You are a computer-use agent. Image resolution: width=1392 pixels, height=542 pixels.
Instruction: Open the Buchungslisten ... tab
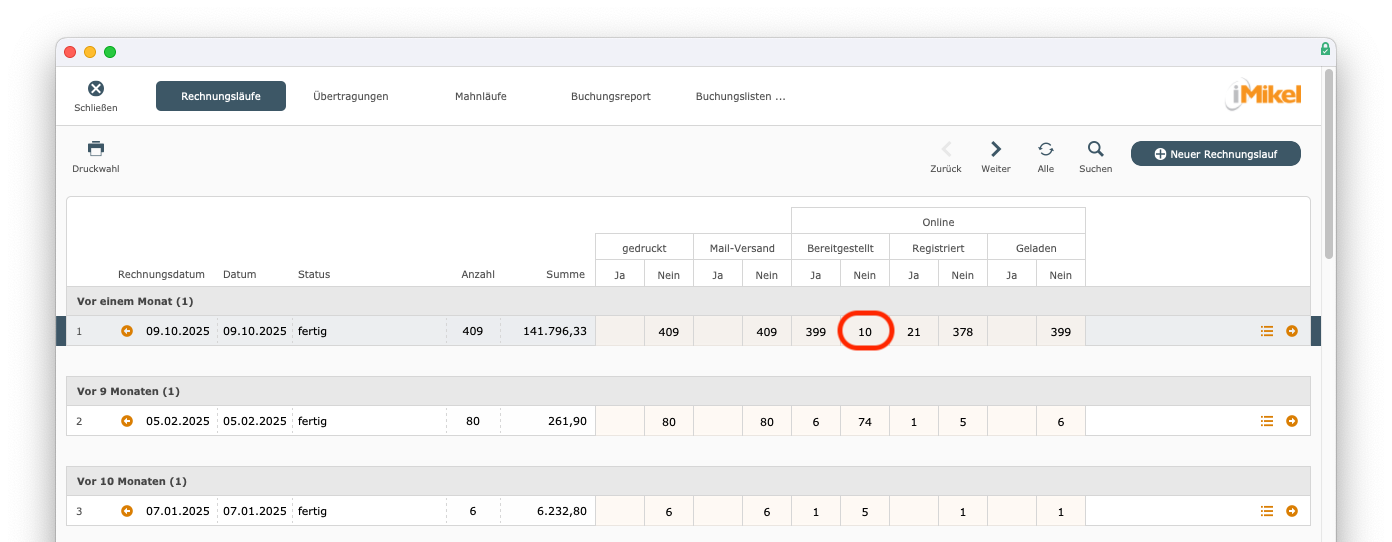[740, 96]
